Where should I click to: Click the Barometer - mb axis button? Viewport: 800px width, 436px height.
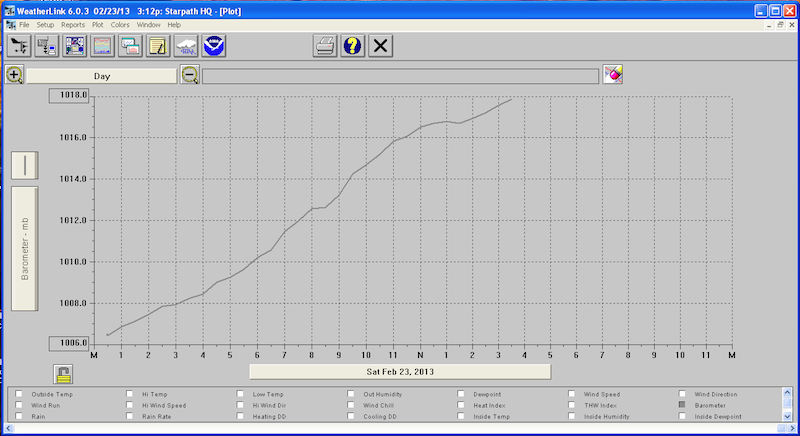tap(24, 248)
